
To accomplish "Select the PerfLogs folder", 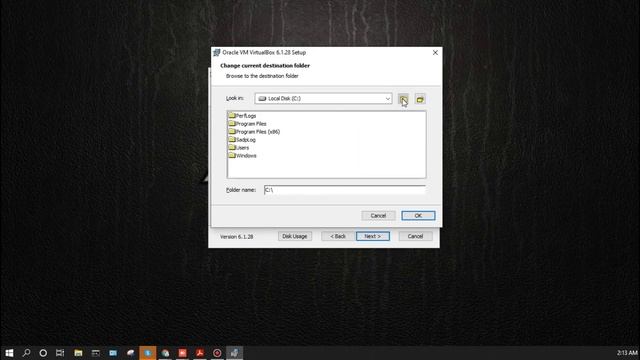I will coord(242,116).
